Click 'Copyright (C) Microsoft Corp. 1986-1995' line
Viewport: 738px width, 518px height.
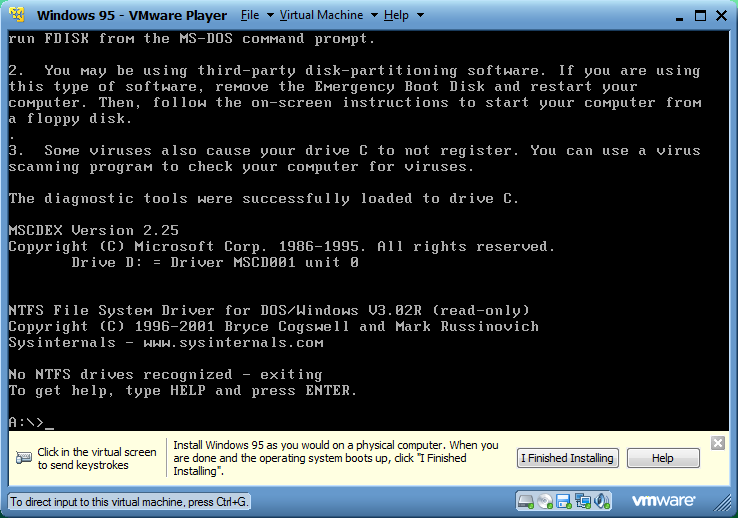click(x=282, y=247)
